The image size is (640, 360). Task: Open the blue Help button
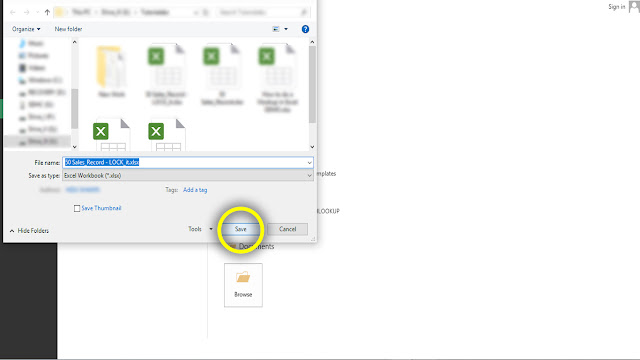pyautogui.click(x=305, y=29)
